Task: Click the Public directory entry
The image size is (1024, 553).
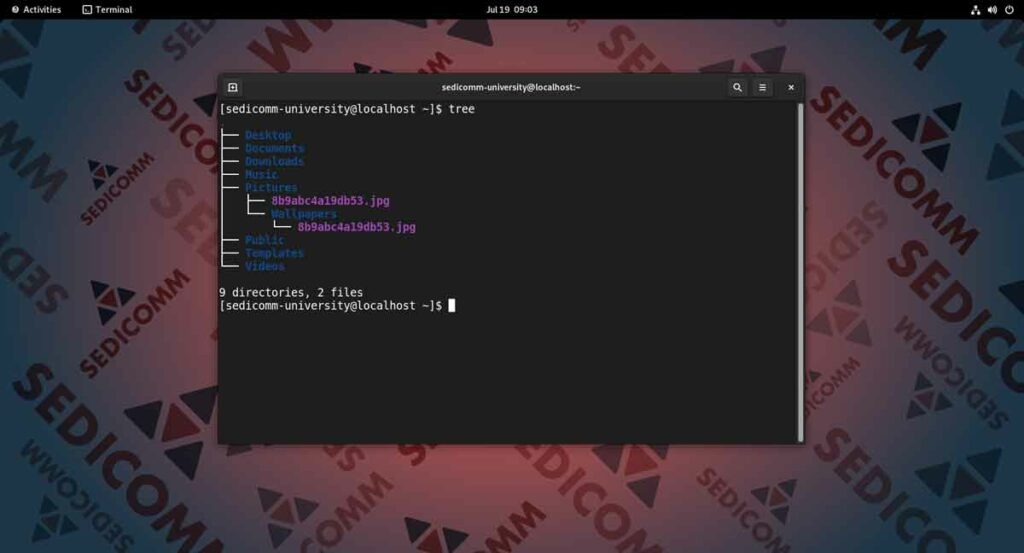Action: (264, 240)
